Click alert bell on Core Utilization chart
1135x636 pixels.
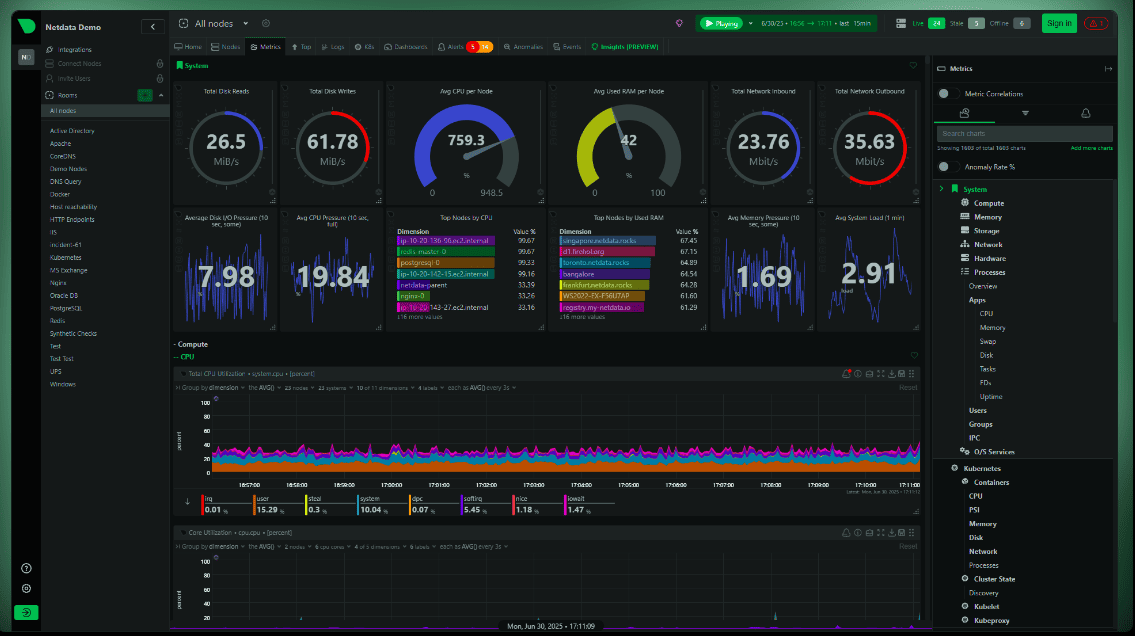click(846, 533)
